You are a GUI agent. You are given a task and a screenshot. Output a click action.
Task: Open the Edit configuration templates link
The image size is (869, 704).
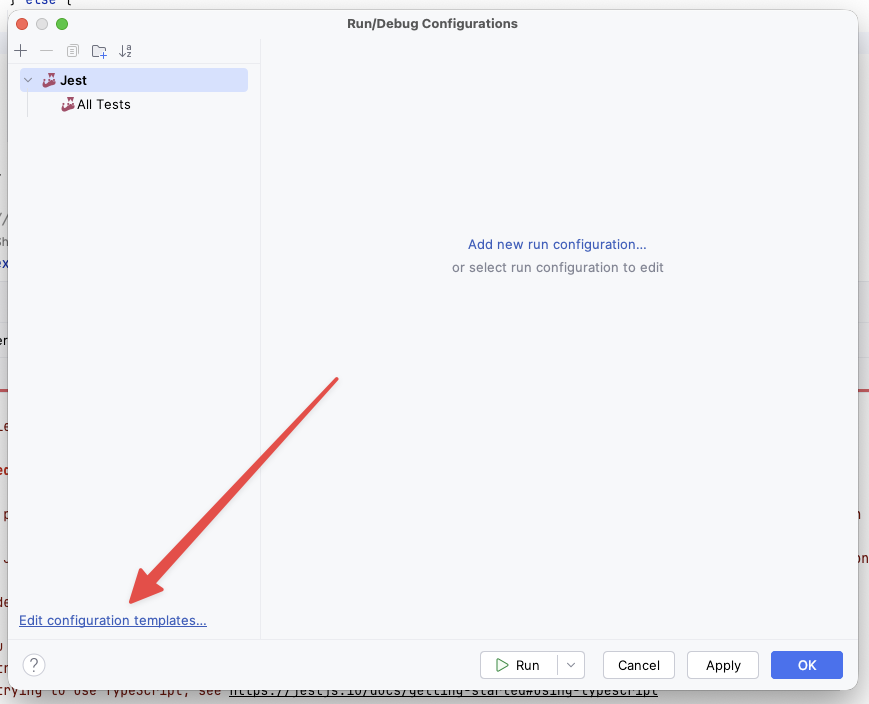[113, 621]
